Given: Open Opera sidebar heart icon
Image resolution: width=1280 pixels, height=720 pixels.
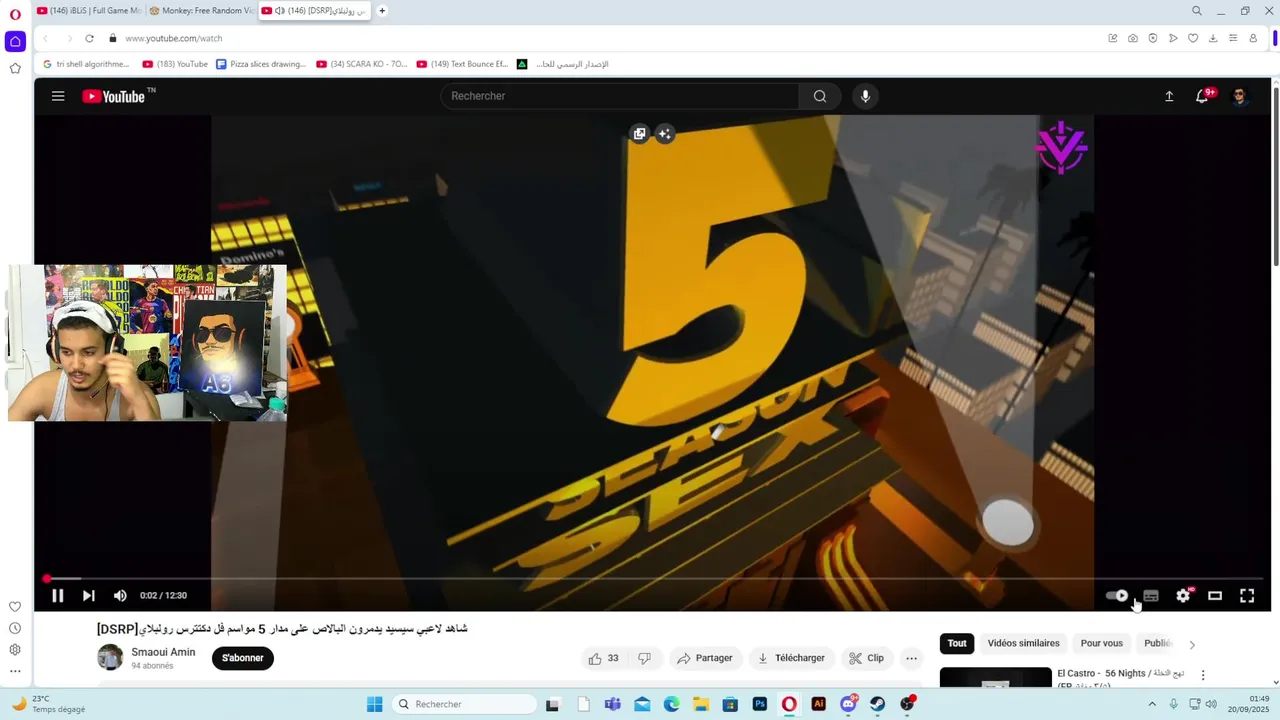Looking at the screenshot, I should (x=15, y=606).
